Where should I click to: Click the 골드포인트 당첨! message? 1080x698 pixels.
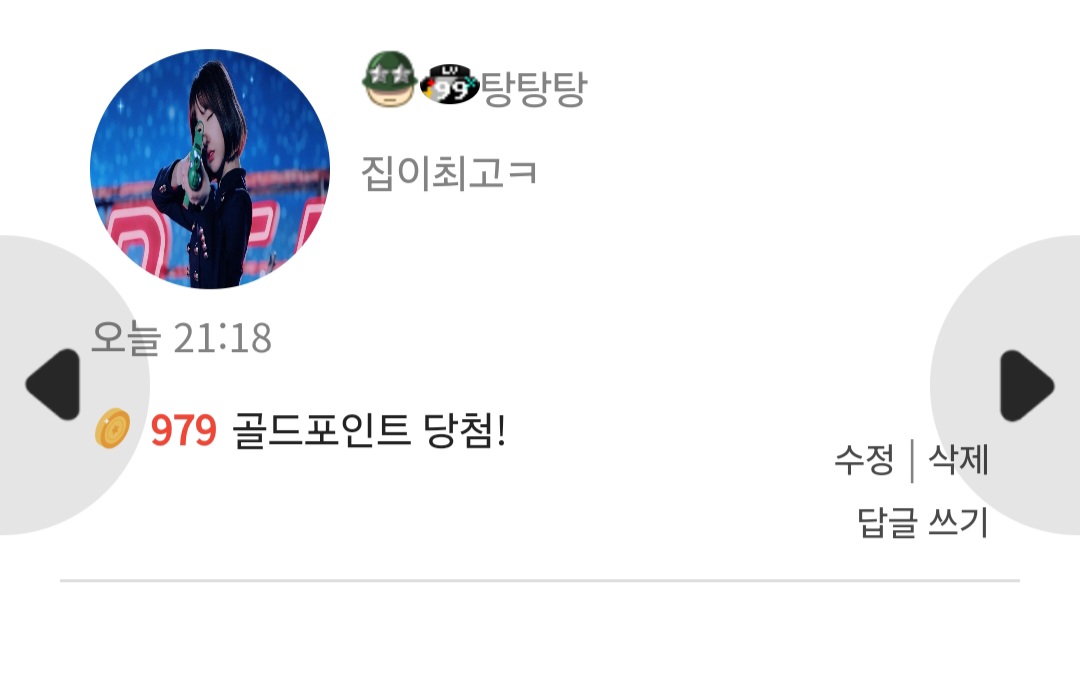[369, 431]
